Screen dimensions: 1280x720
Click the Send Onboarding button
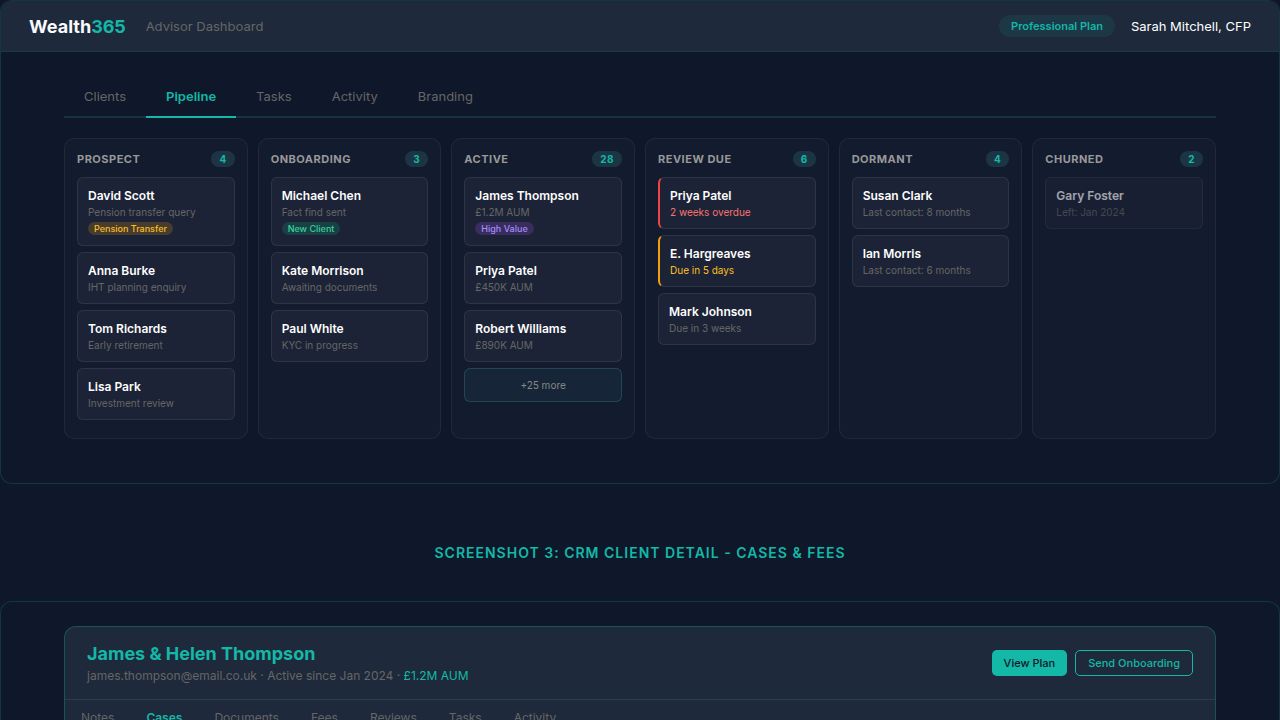tap(1133, 662)
